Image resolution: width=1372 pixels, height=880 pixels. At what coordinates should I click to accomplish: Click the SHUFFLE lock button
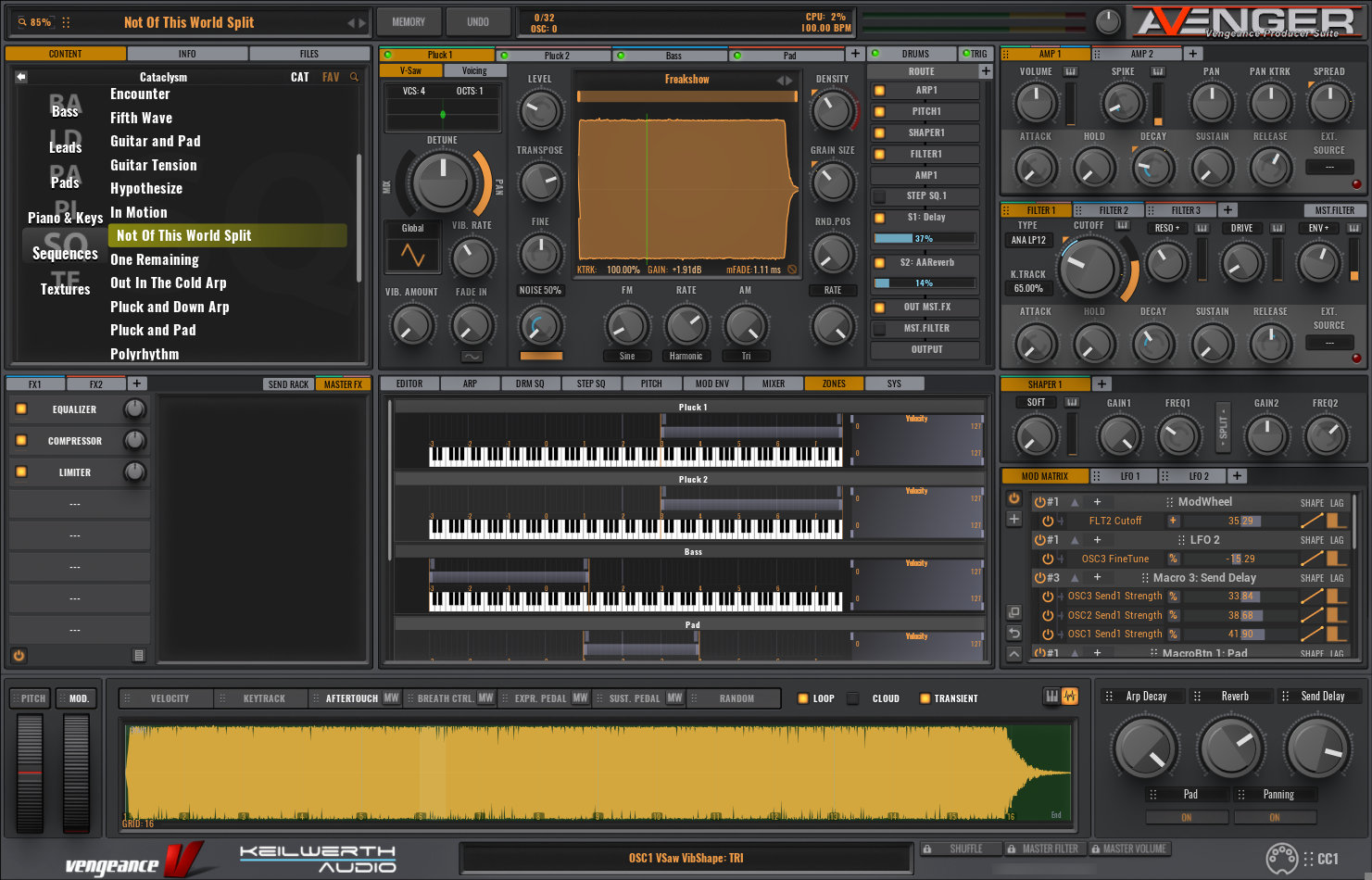coord(960,849)
